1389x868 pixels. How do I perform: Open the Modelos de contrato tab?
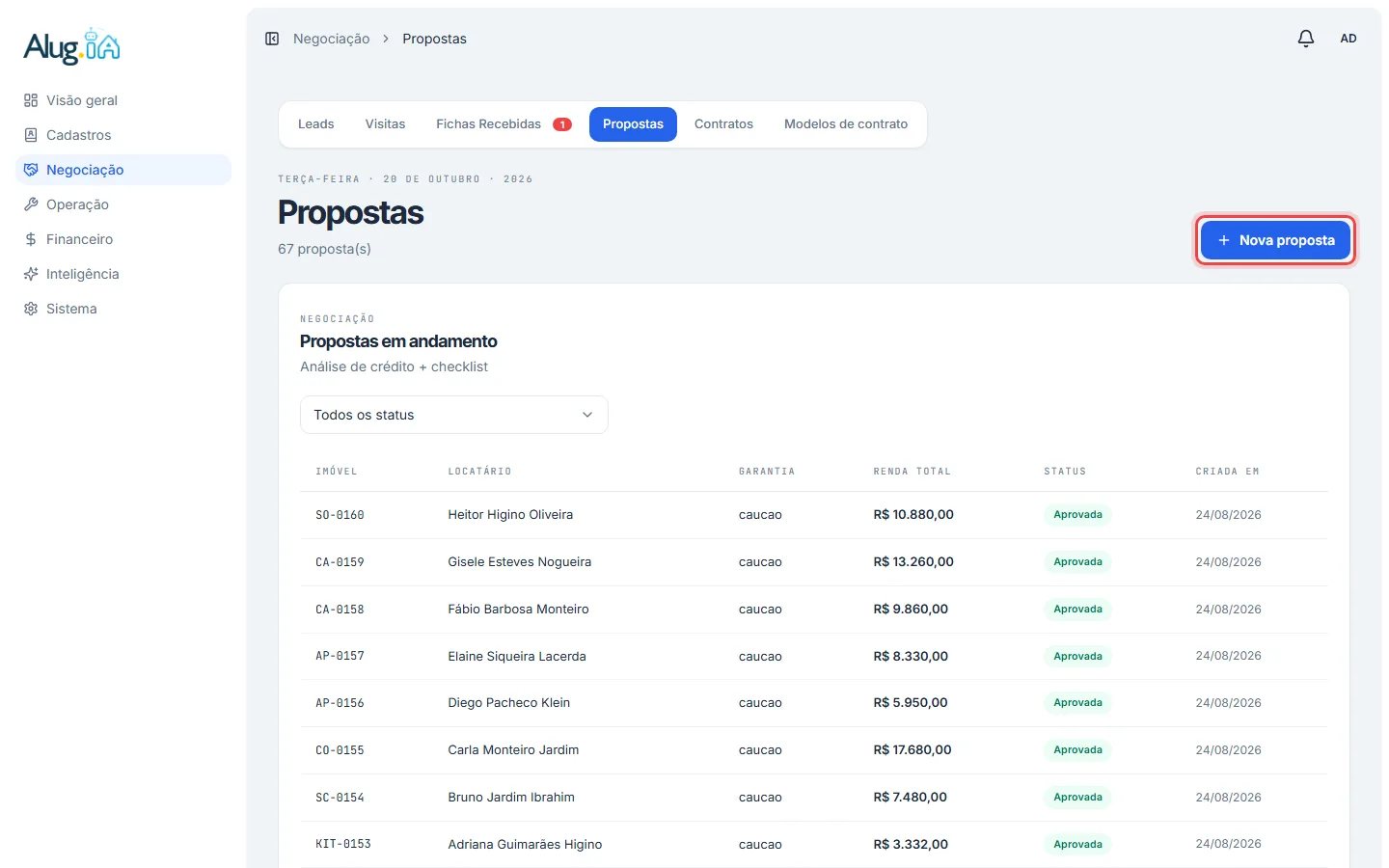coord(846,124)
